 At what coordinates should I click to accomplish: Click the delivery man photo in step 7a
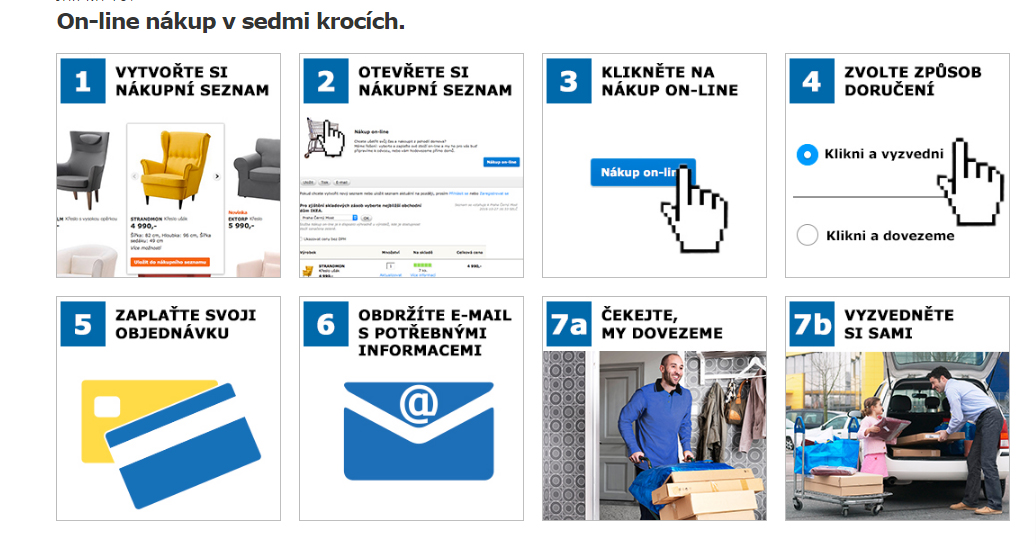(655, 436)
